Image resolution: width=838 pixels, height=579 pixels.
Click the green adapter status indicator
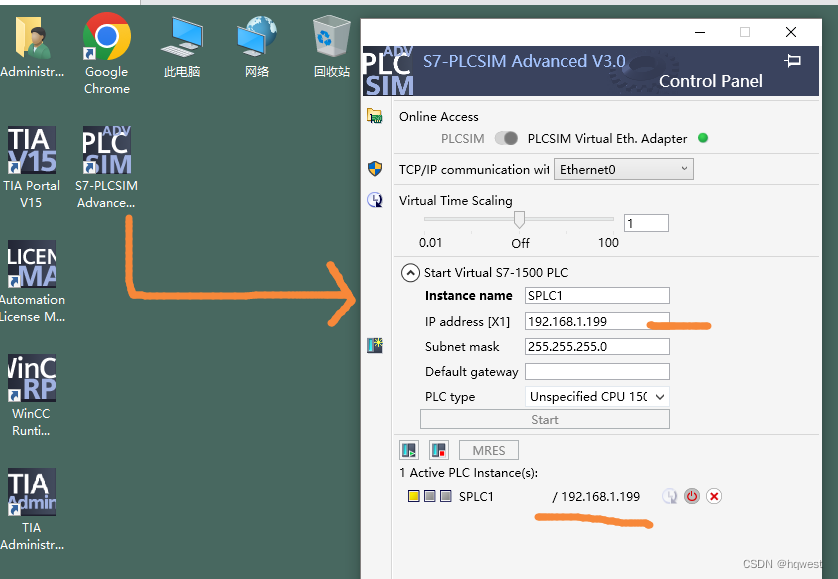click(703, 138)
